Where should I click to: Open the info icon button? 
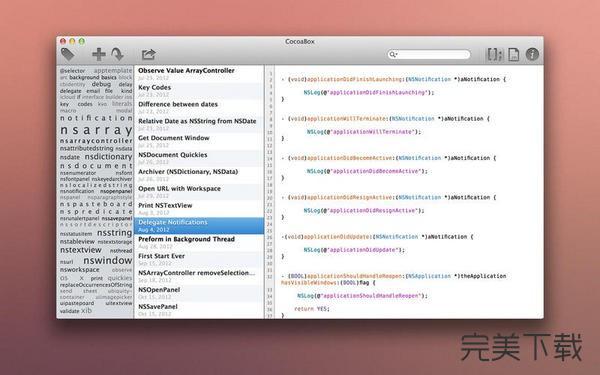pyautogui.click(x=532, y=54)
